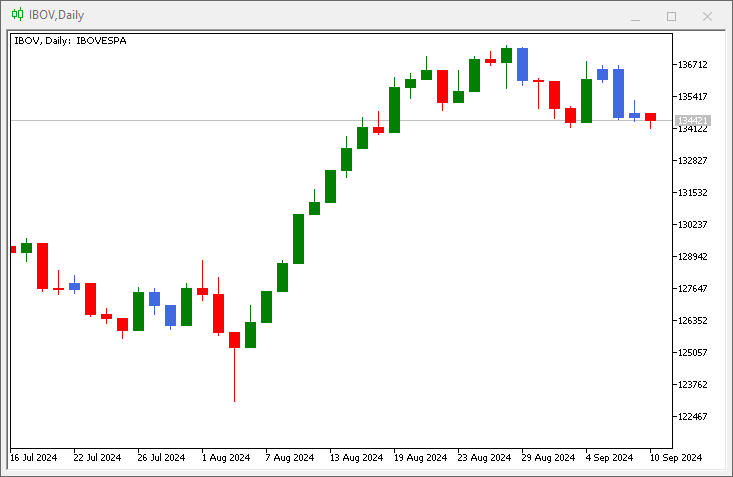Click the 23 Aug 2024 date label
733x477 pixels.
click(484, 457)
